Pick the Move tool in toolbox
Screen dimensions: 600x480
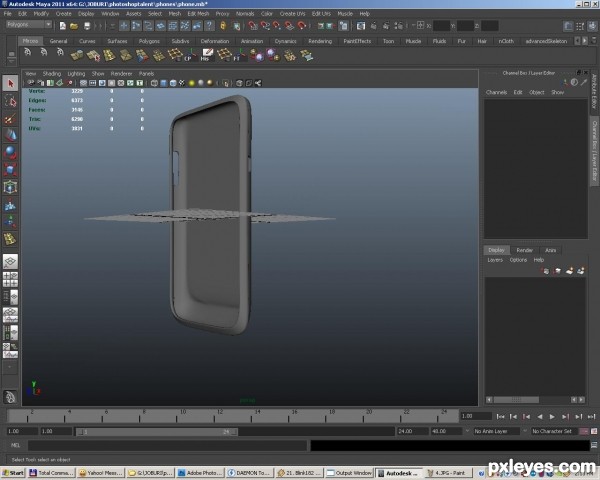(10, 136)
